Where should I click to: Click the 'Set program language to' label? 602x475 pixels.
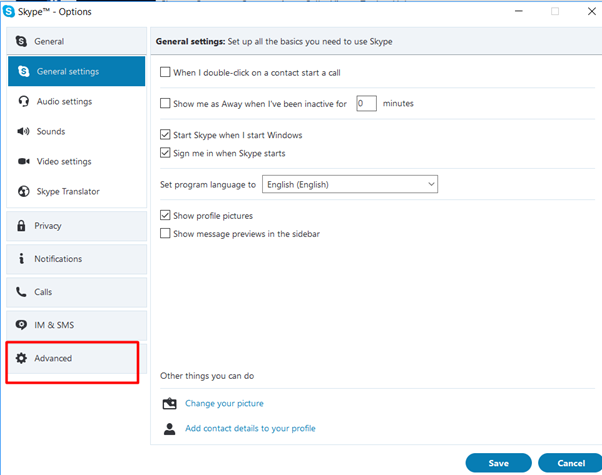(x=208, y=185)
